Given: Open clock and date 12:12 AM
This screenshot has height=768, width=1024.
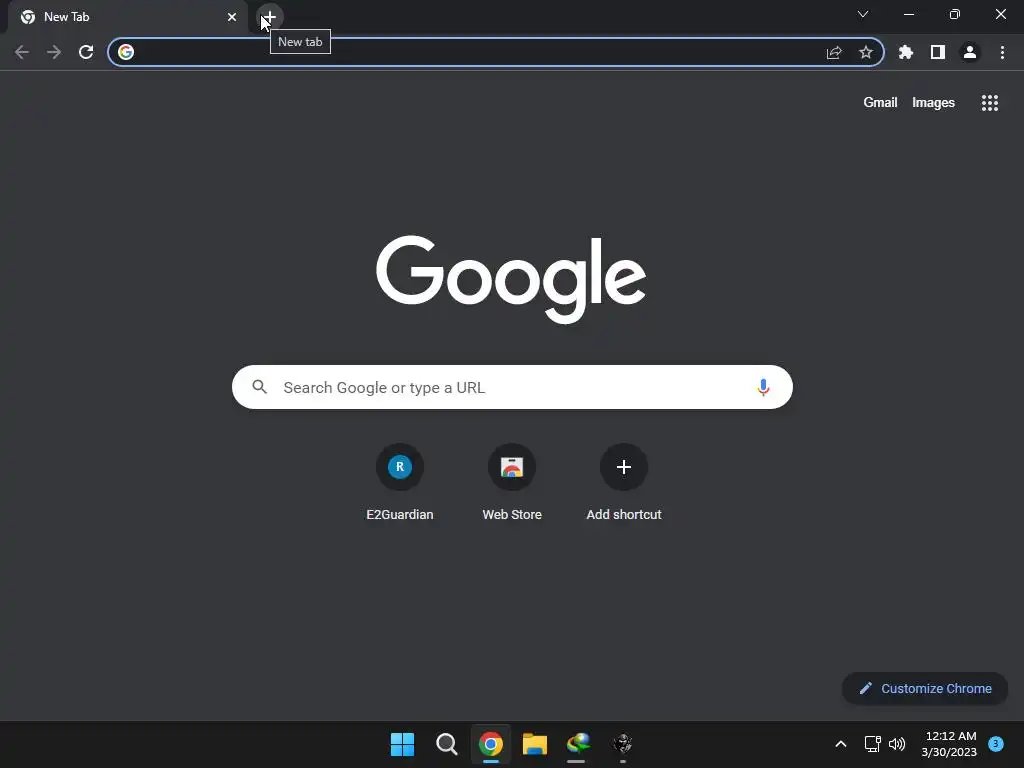Looking at the screenshot, I should [x=949, y=744].
